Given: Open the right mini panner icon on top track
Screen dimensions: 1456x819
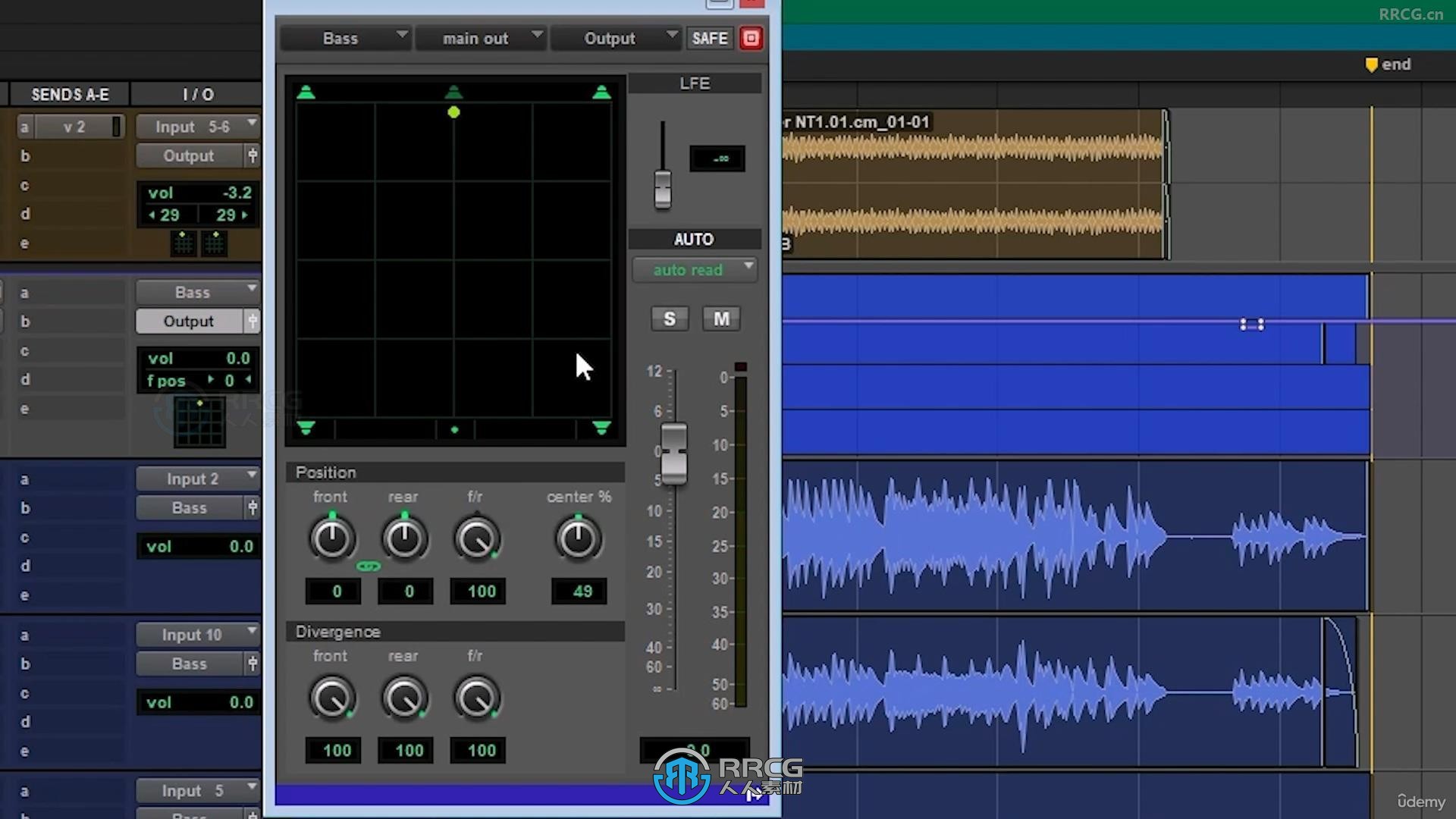Looking at the screenshot, I should pyautogui.click(x=215, y=243).
